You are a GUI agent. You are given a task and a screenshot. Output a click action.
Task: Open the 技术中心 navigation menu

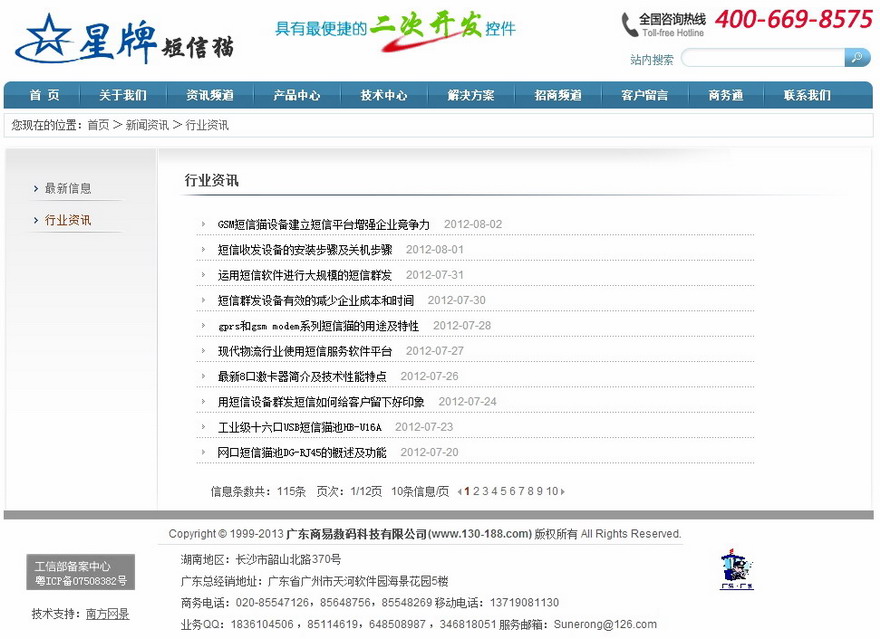click(384, 95)
